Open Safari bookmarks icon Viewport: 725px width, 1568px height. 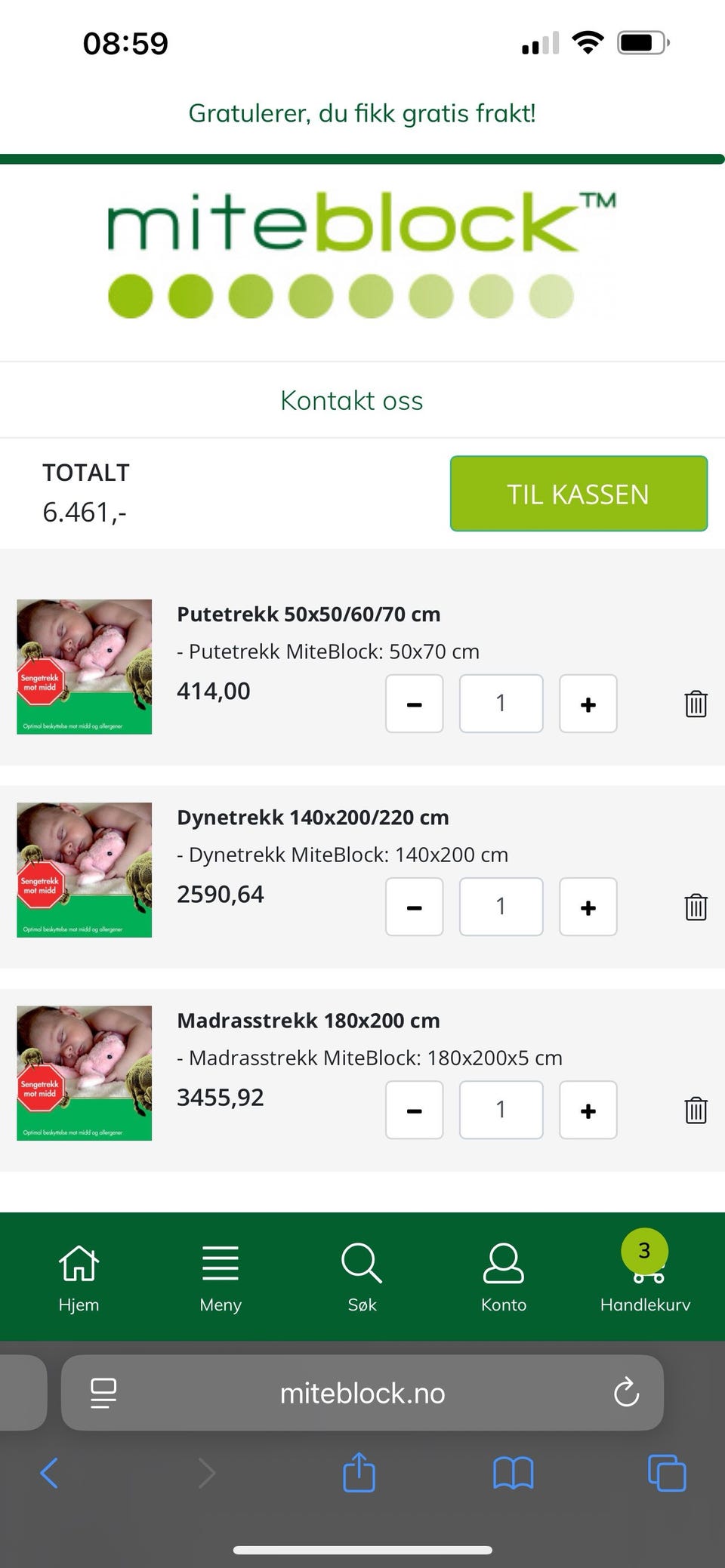click(x=514, y=1472)
